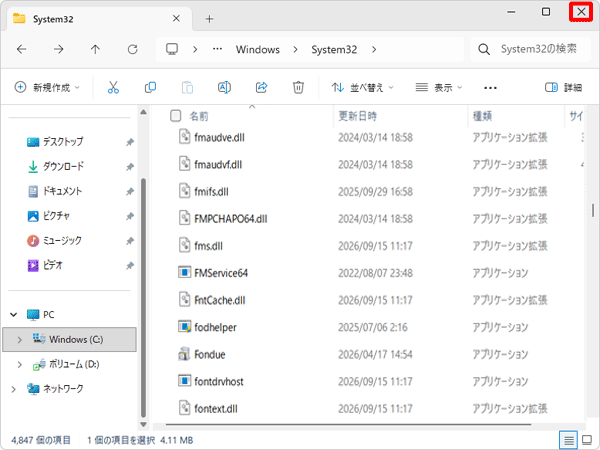Viewport: 600px width, 450px height.
Task: Open ドキュメント in navigation pane
Action: [x=62, y=191]
